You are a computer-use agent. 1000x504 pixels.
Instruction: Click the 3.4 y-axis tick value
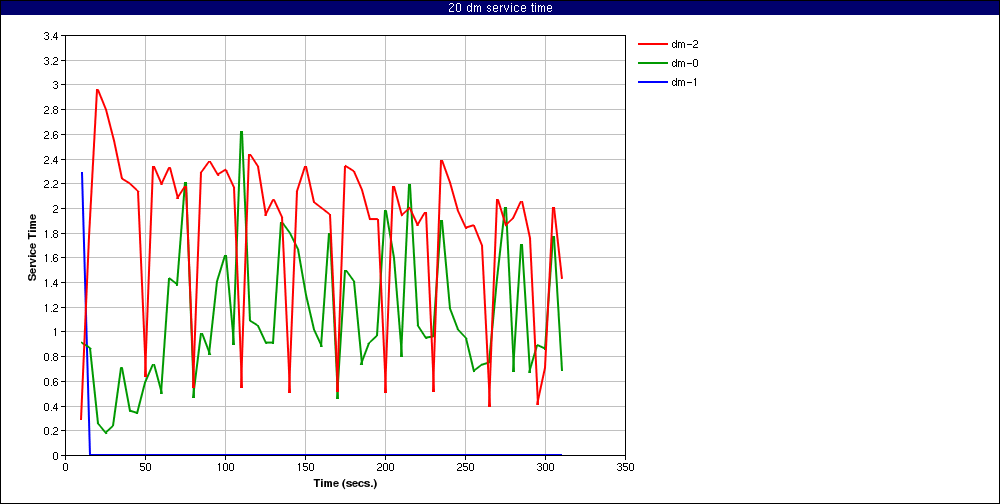(x=51, y=36)
